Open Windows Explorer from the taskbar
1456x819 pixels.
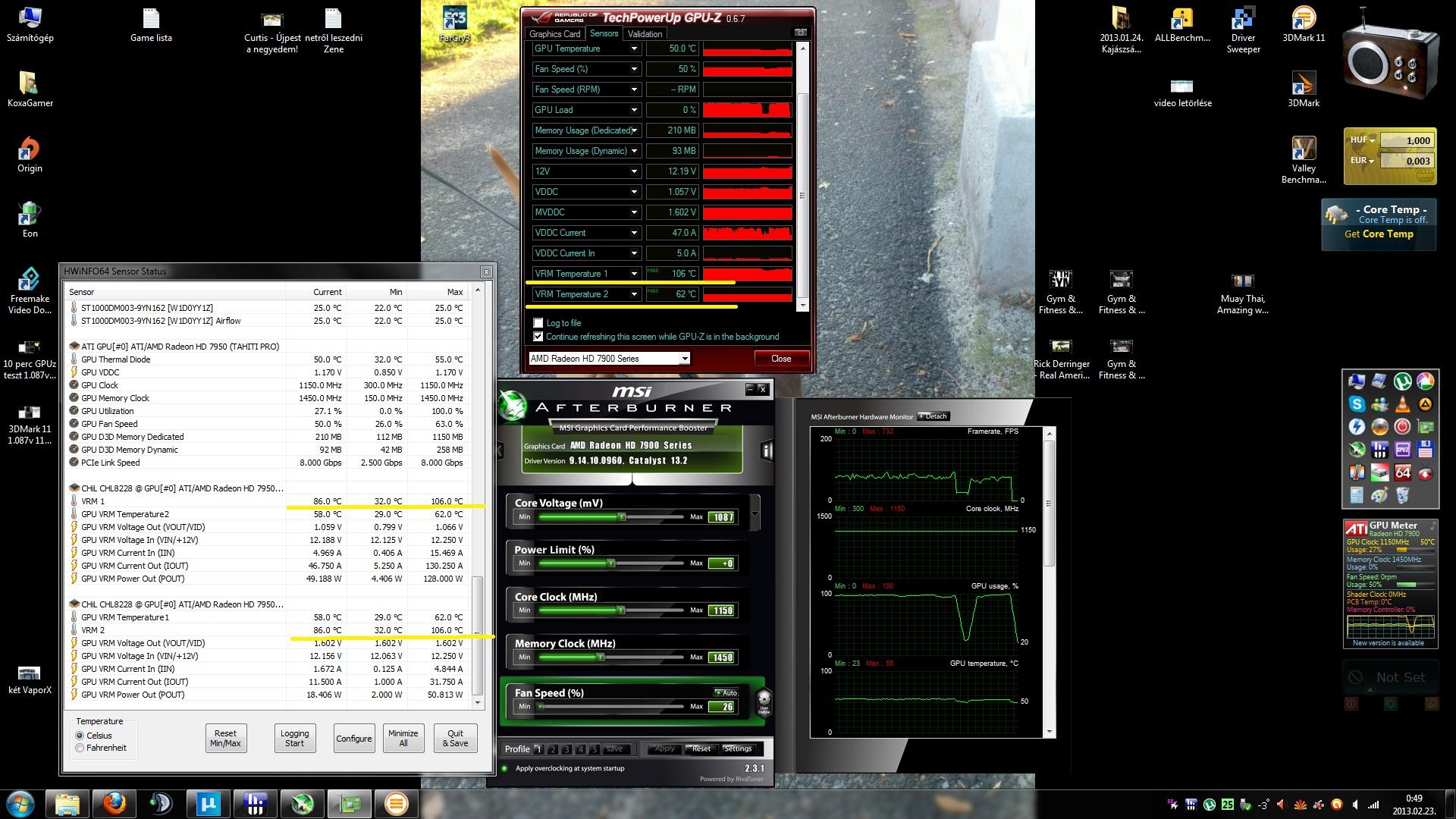coord(67,803)
